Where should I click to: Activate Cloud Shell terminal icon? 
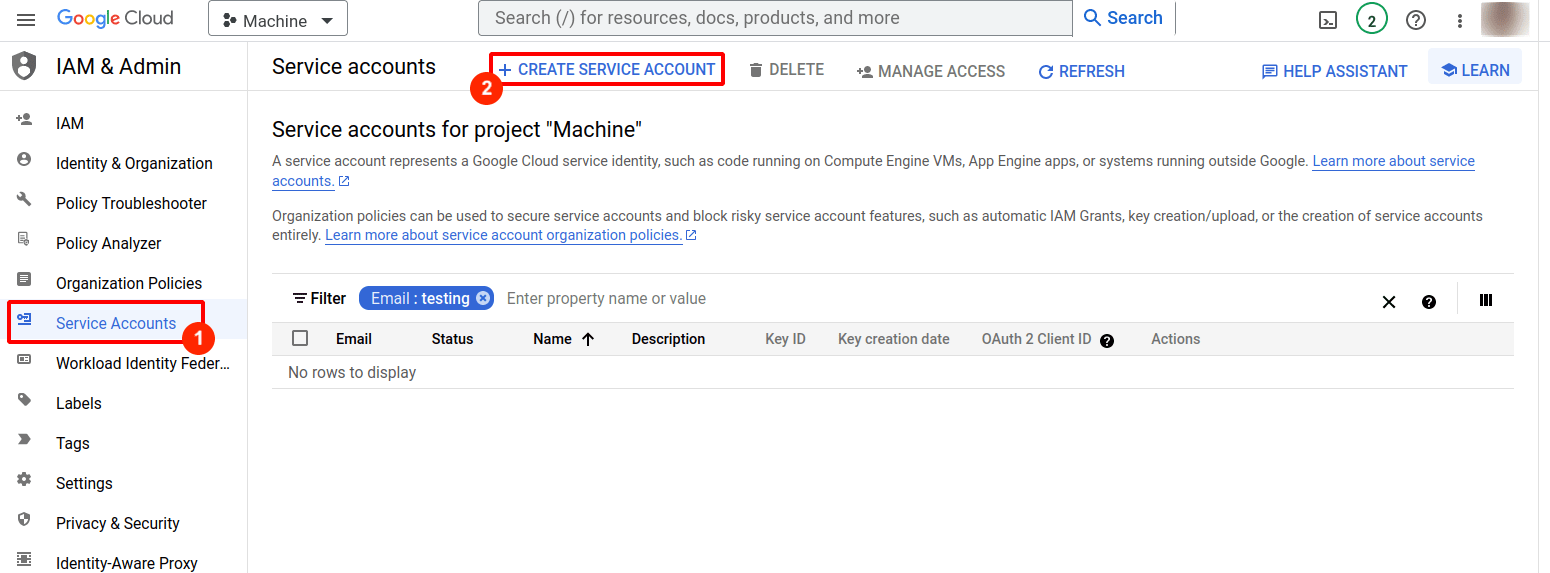[x=1328, y=20]
